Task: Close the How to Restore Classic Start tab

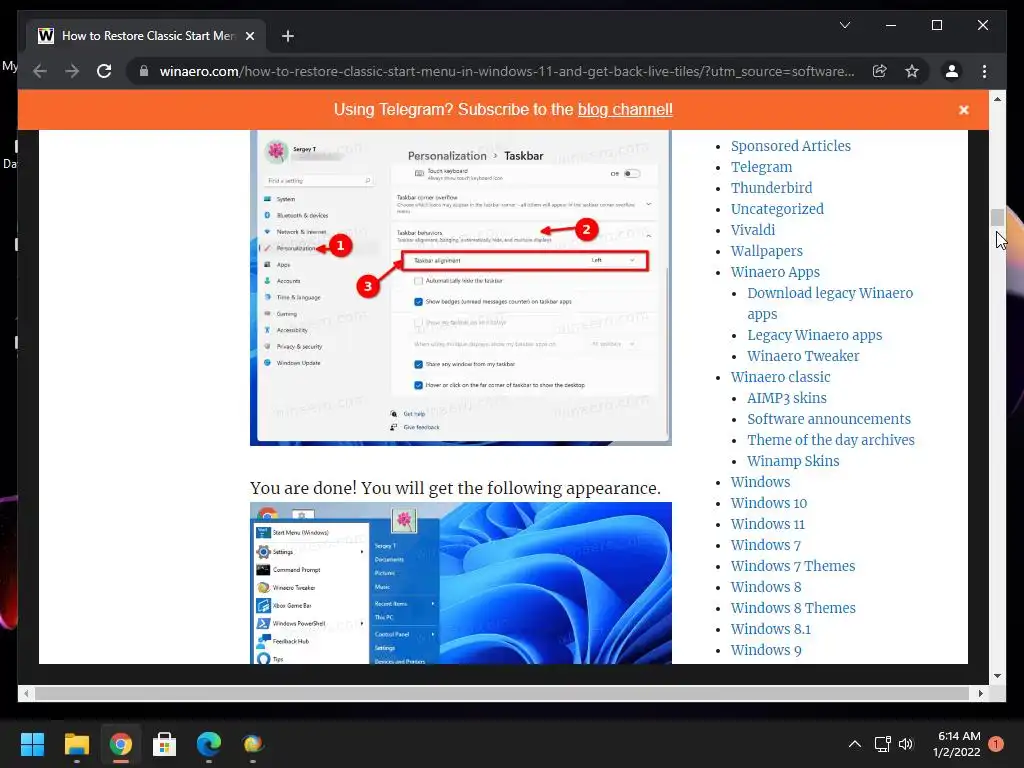Action: pyautogui.click(x=249, y=36)
